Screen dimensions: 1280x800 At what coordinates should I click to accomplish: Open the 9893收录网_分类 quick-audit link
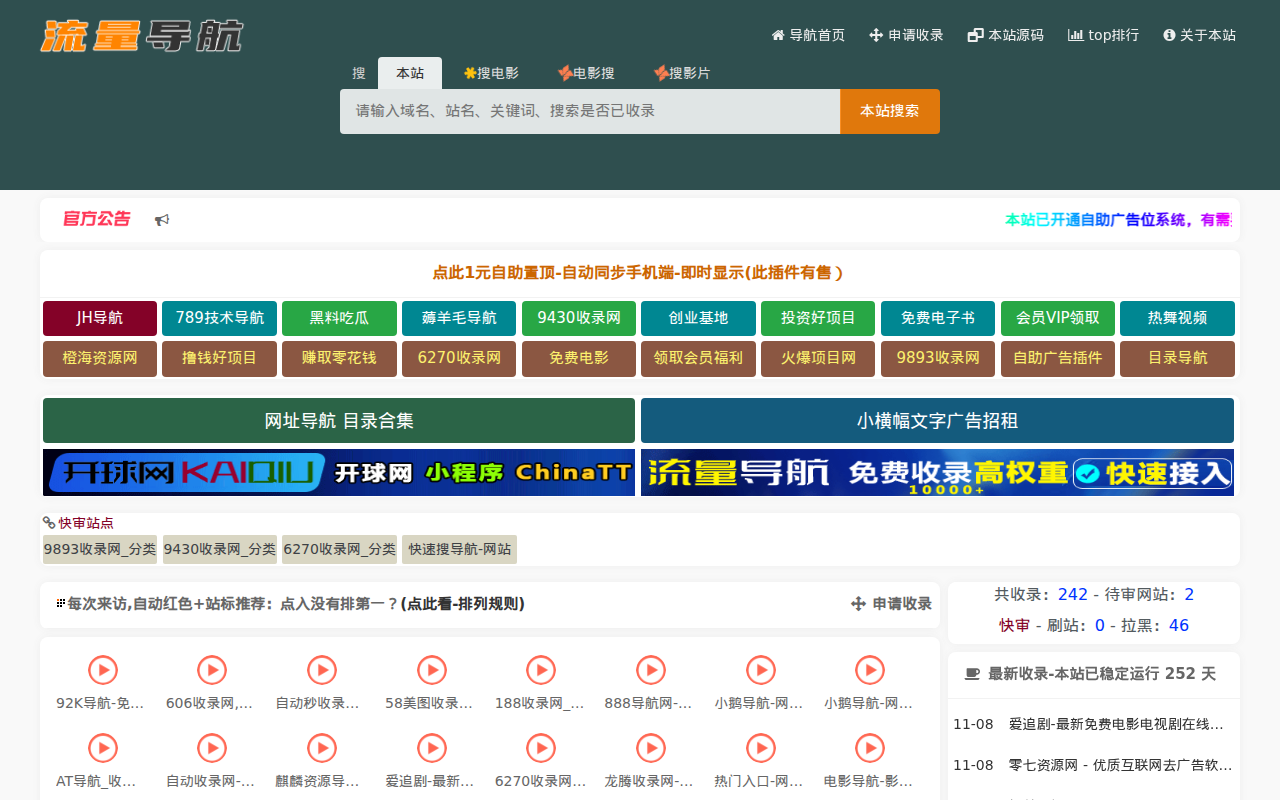click(x=99, y=549)
